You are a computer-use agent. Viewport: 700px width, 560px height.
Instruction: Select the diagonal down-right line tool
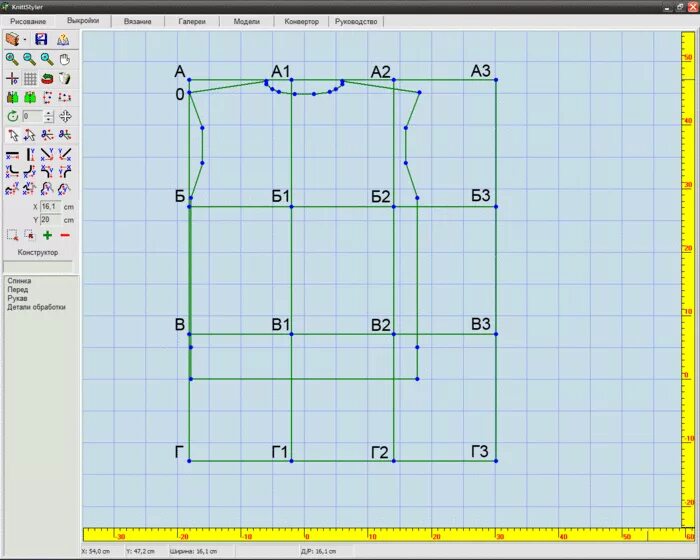[x=47, y=155]
